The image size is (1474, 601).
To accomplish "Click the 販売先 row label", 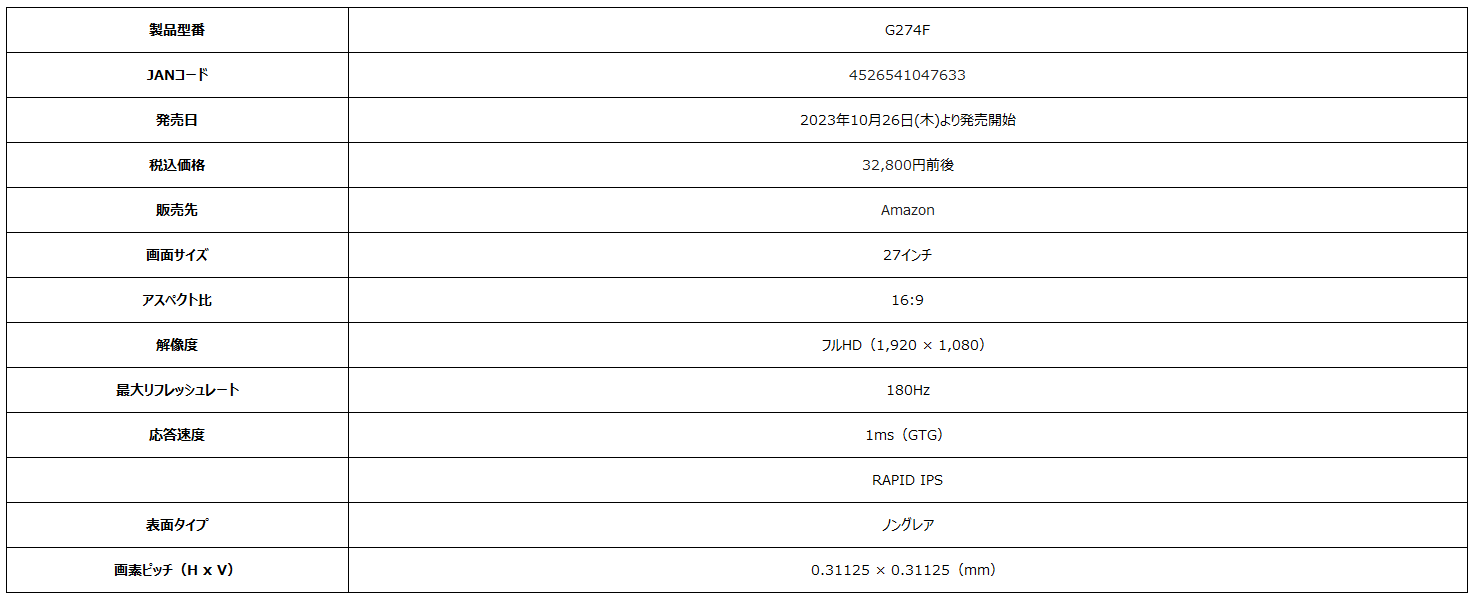I will click(177, 210).
